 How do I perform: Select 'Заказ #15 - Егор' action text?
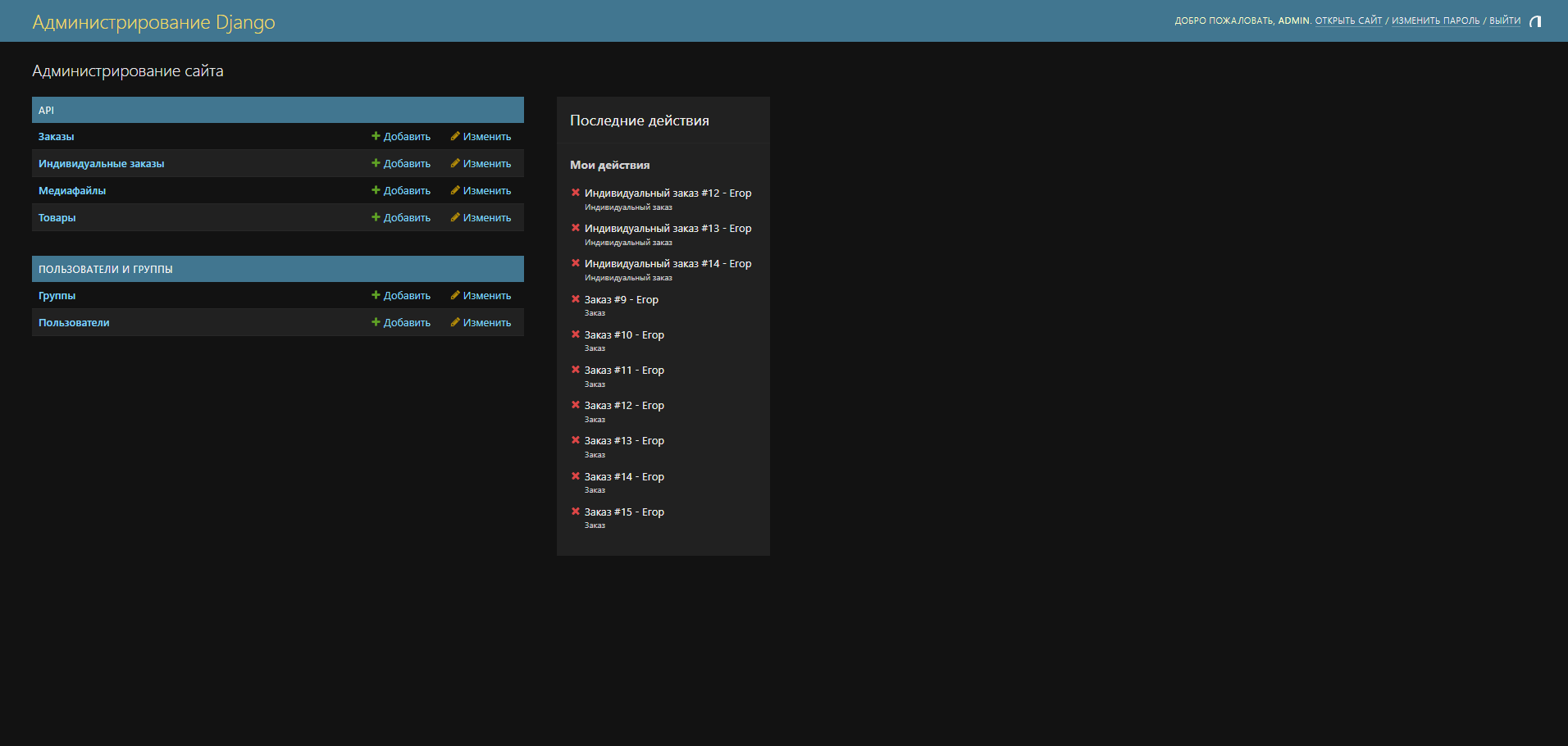click(x=624, y=512)
